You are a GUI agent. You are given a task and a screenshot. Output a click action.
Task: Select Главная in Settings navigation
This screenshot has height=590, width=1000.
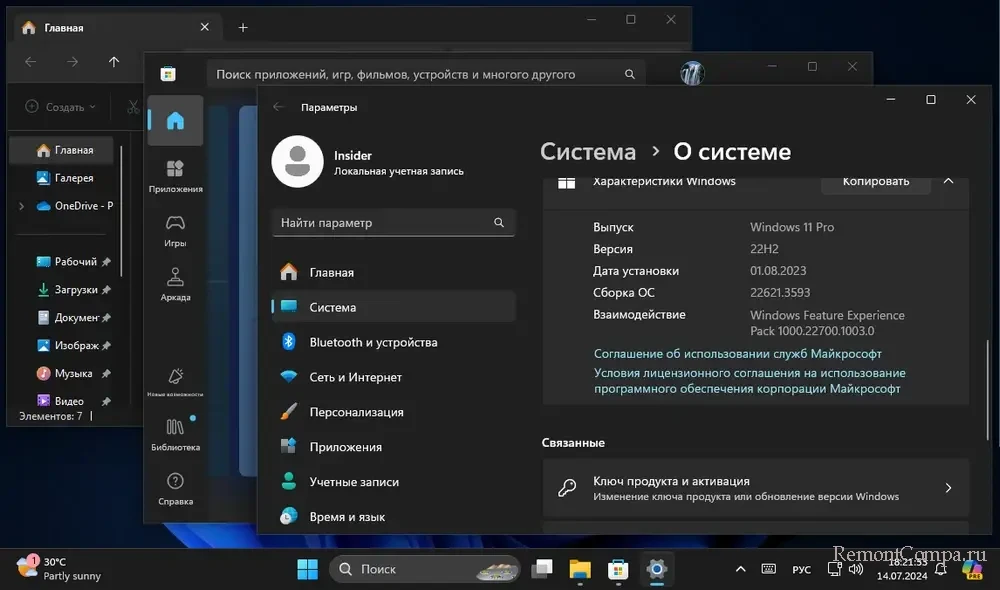[393, 272]
